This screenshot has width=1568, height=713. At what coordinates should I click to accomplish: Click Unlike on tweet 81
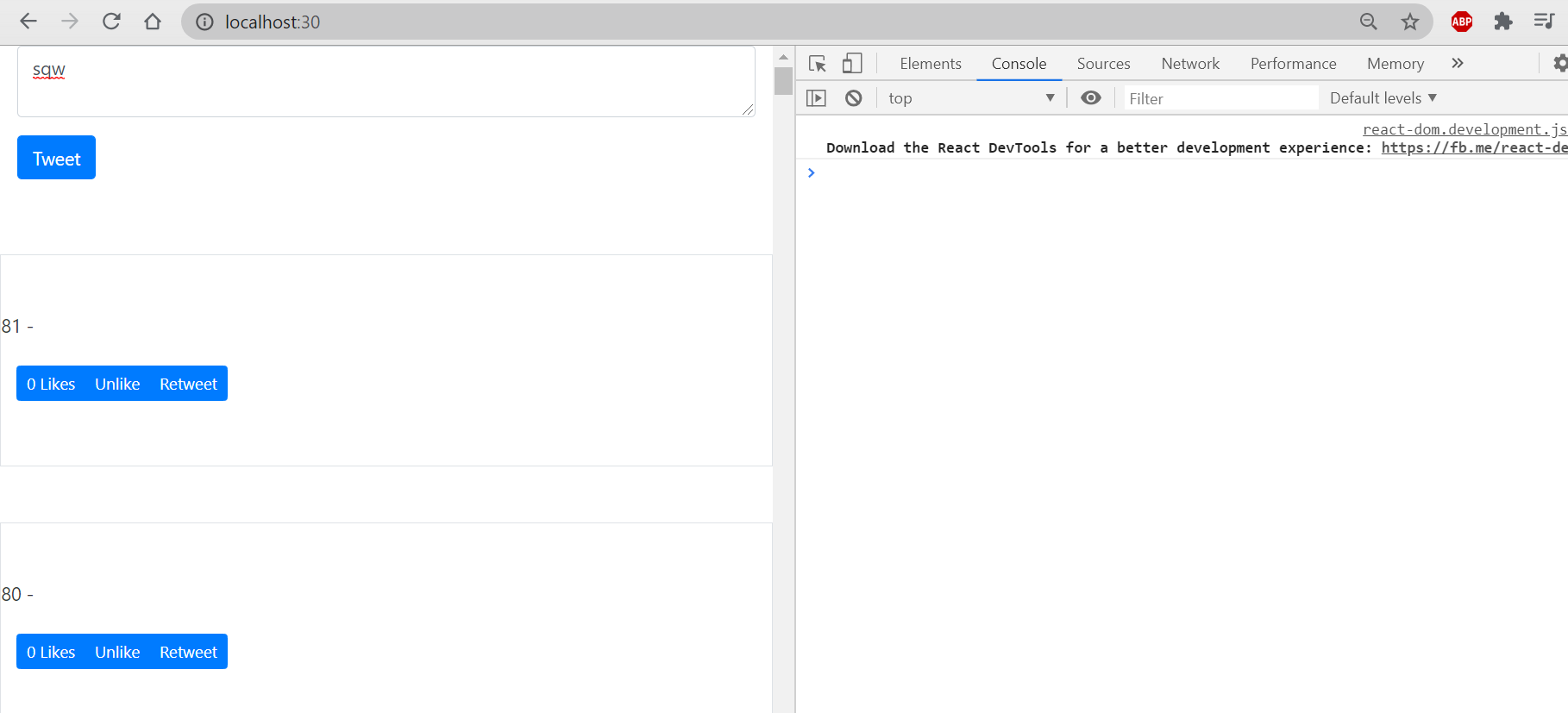[117, 384]
